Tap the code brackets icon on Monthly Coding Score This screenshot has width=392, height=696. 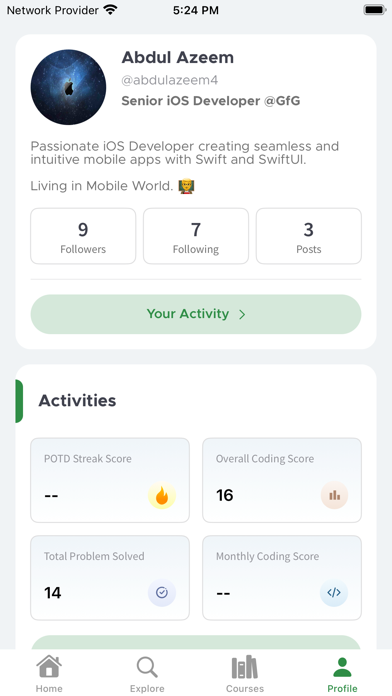tap(334, 593)
